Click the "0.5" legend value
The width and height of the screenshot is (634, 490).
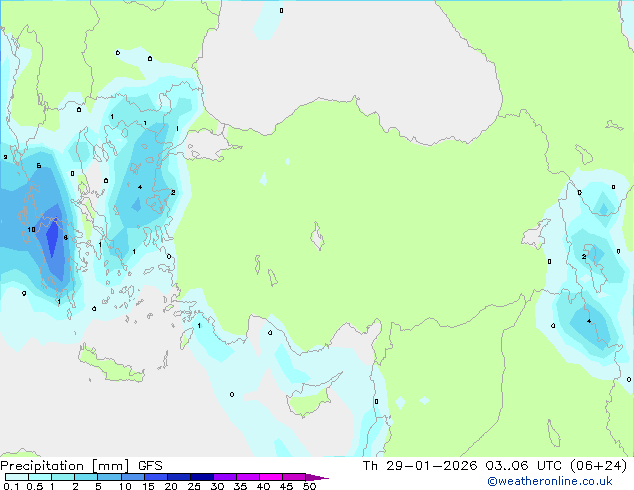34,486
